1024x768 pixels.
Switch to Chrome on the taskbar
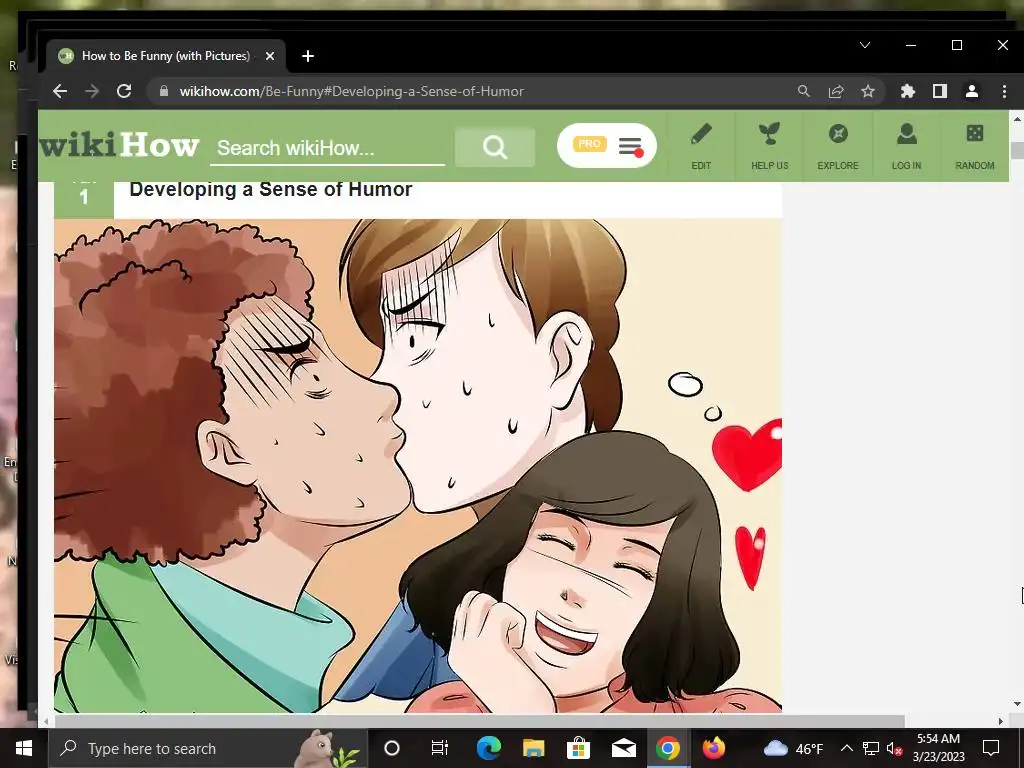click(667, 748)
